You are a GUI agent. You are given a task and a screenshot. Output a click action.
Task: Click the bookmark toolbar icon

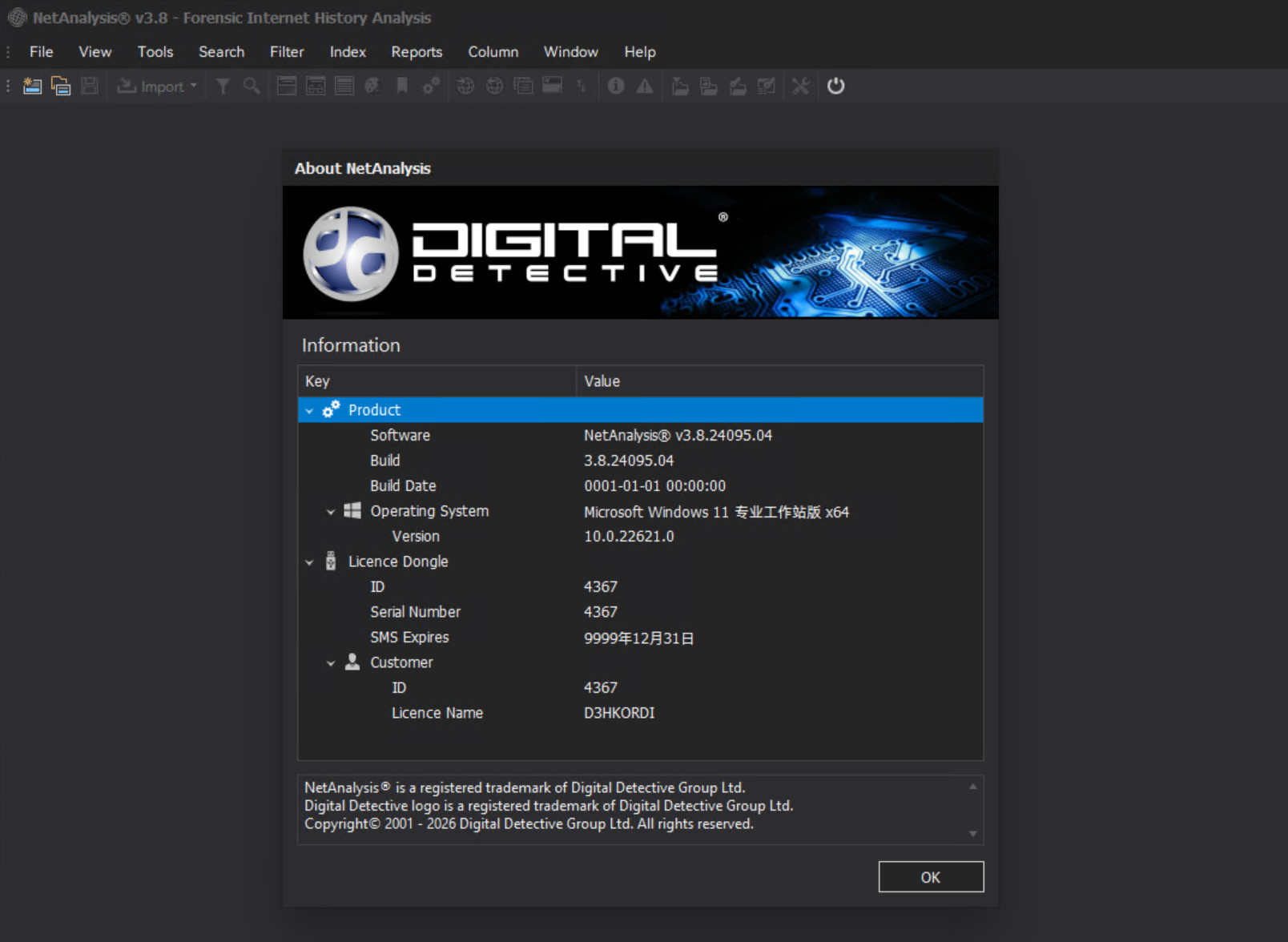pos(402,86)
